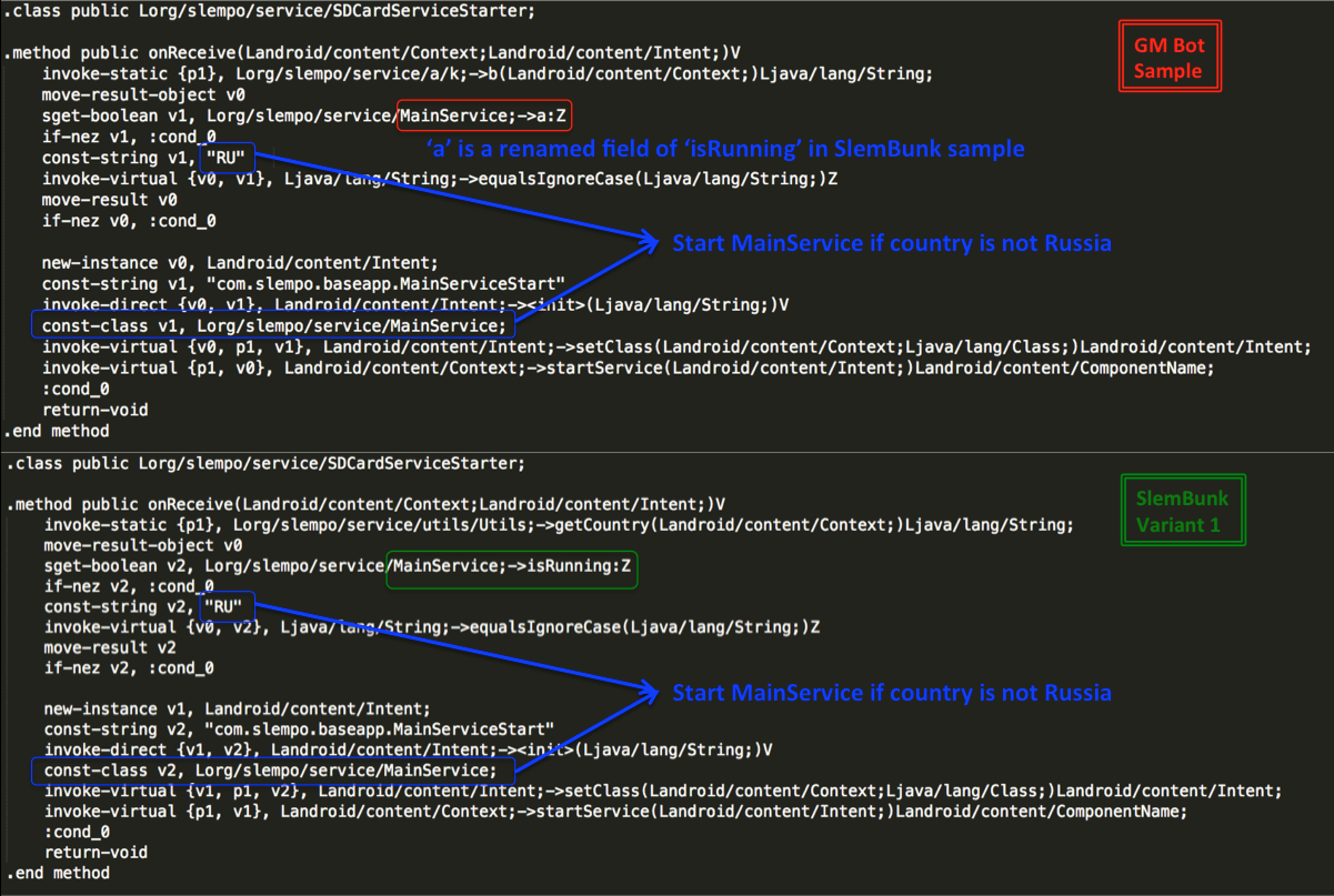This screenshot has width=1334, height=896.
Task: Click the const-class v2 MainService boxed line
Action: (x=273, y=771)
